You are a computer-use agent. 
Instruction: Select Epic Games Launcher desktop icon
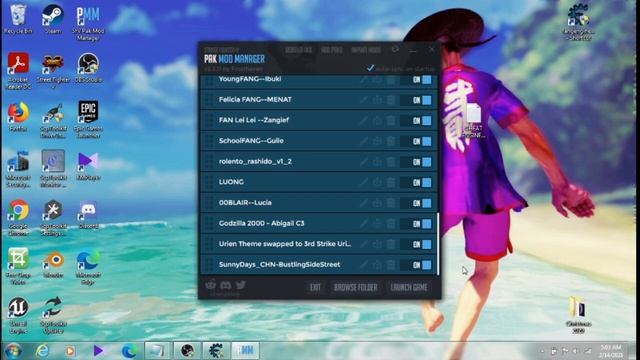[88, 119]
